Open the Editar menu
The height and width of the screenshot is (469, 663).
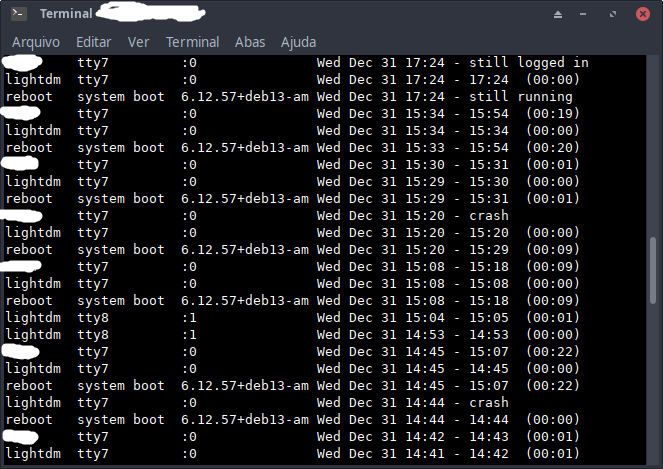pyautogui.click(x=93, y=42)
